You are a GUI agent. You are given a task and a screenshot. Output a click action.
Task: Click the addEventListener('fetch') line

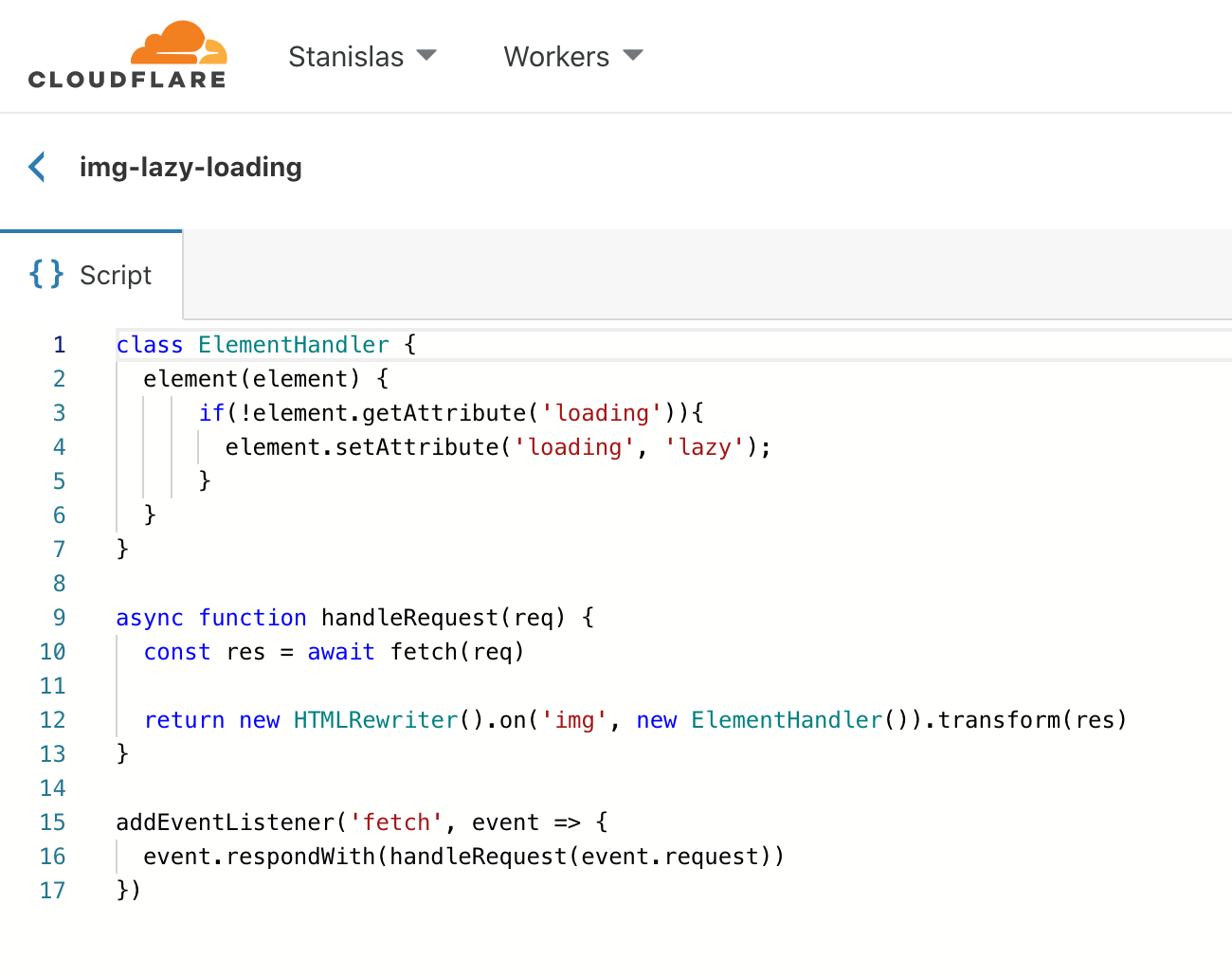[x=362, y=822]
